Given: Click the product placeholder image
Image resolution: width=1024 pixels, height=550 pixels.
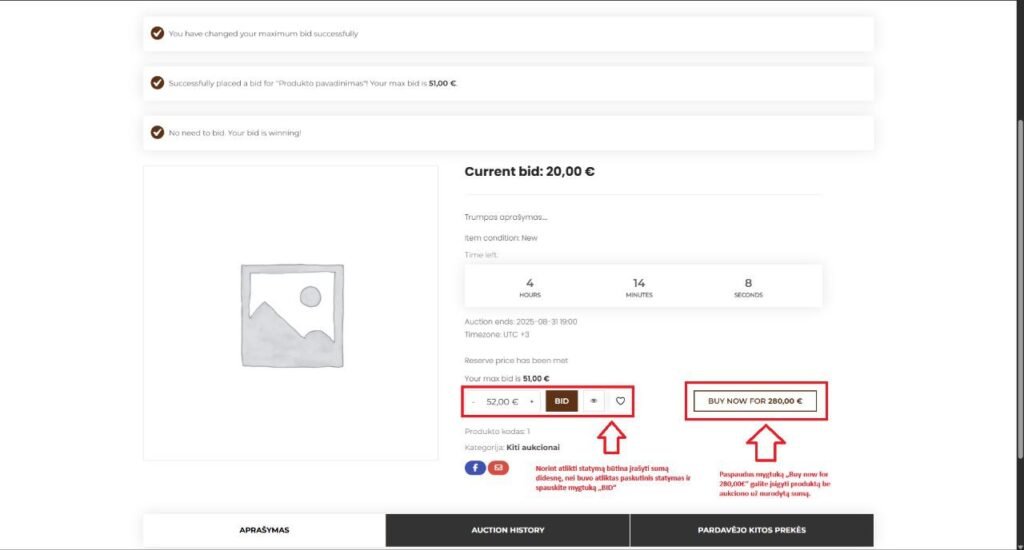Looking at the screenshot, I should [290, 313].
